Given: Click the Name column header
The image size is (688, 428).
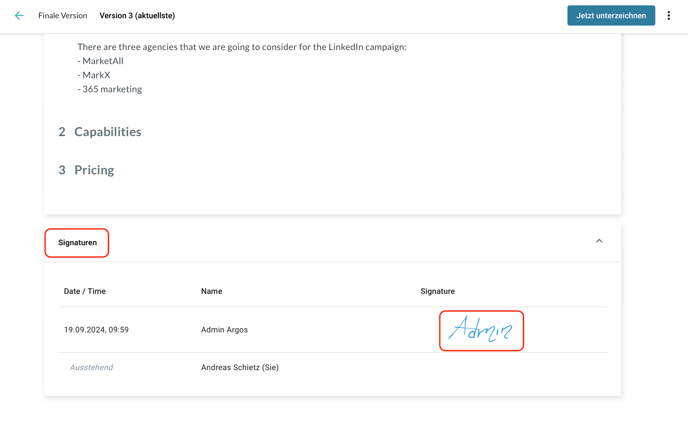Looking at the screenshot, I should (x=211, y=291).
